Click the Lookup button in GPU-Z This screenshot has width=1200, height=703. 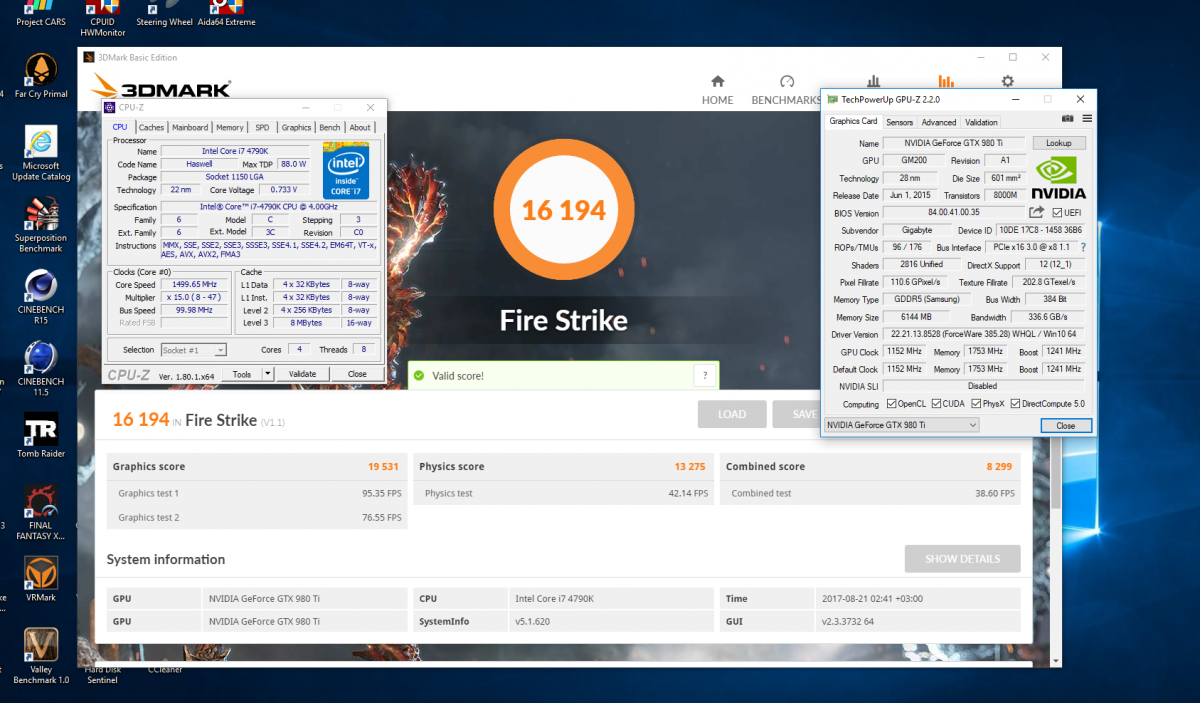[x=1058, y=143]
